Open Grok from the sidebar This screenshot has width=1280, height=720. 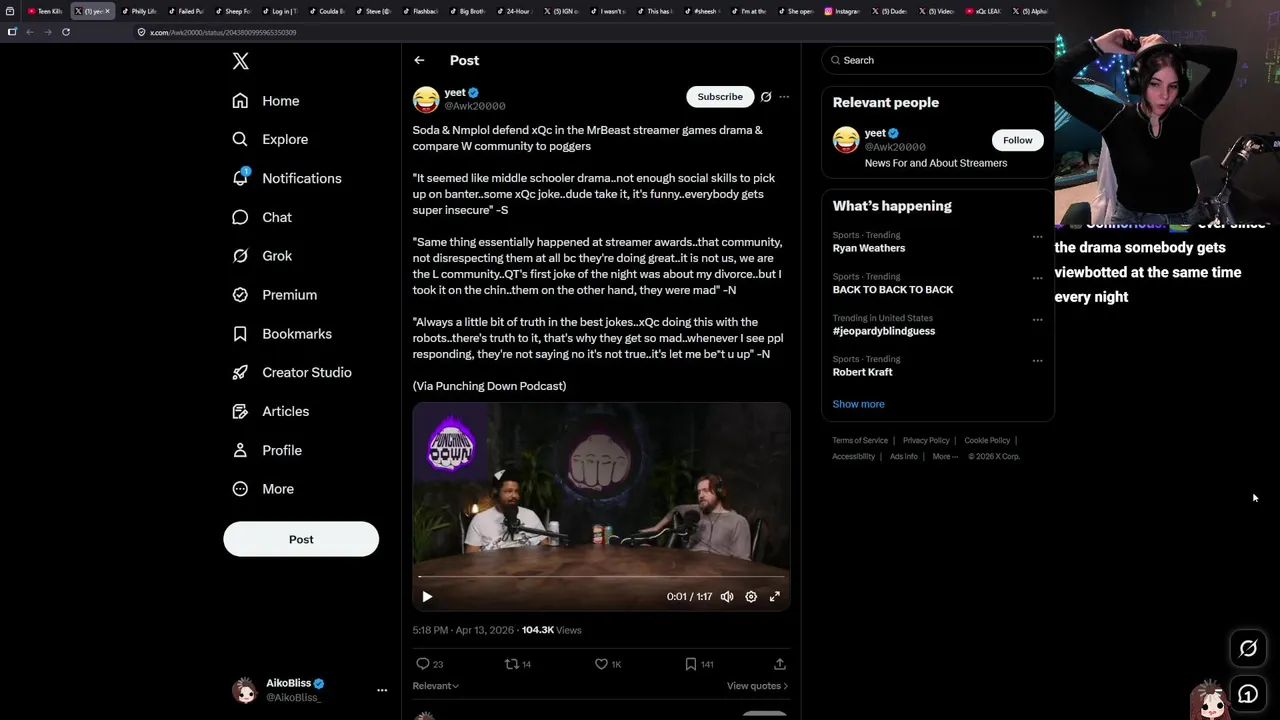pyautogui.click(x=262, y=256)
